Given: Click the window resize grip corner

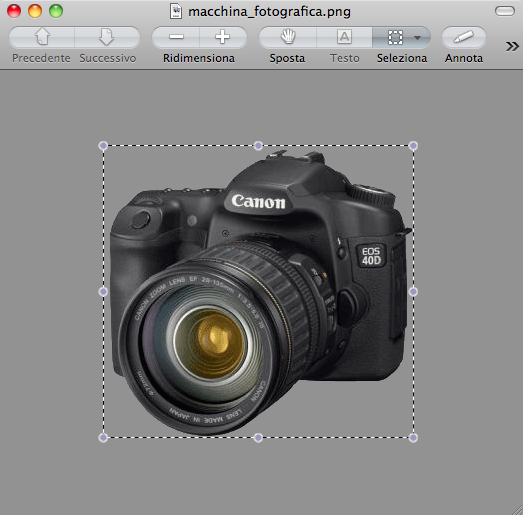Looking at the screenshot, I should pyautogui.click(x=517, y=509).
